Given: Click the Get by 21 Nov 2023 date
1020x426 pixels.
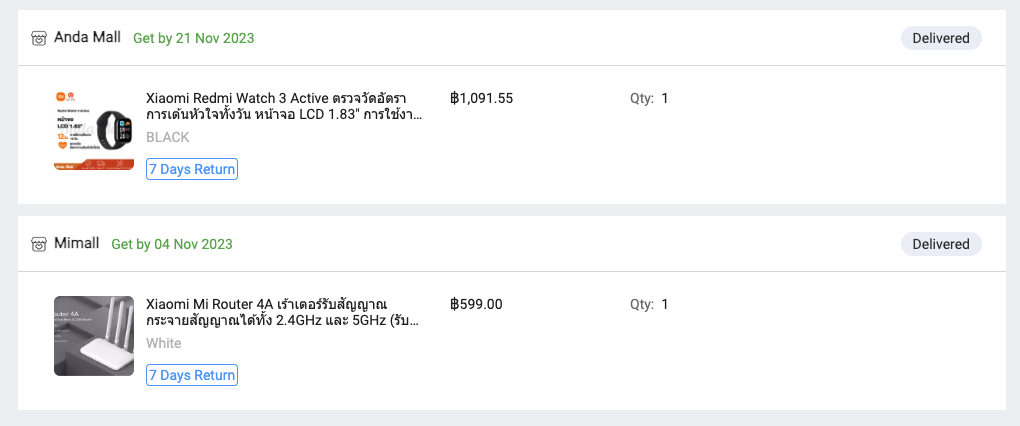Looking at the screenshot, I should tap(194, 38).
